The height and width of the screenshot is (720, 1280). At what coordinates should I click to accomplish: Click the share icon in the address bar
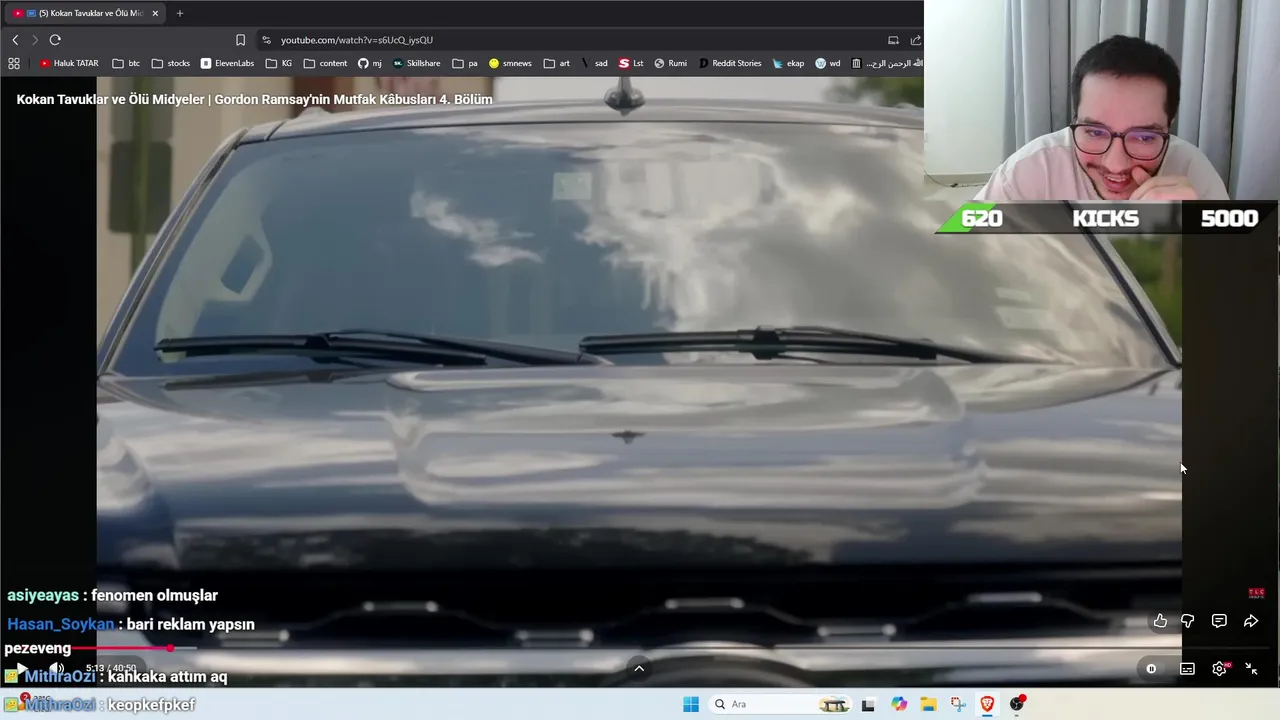point(915,40)
